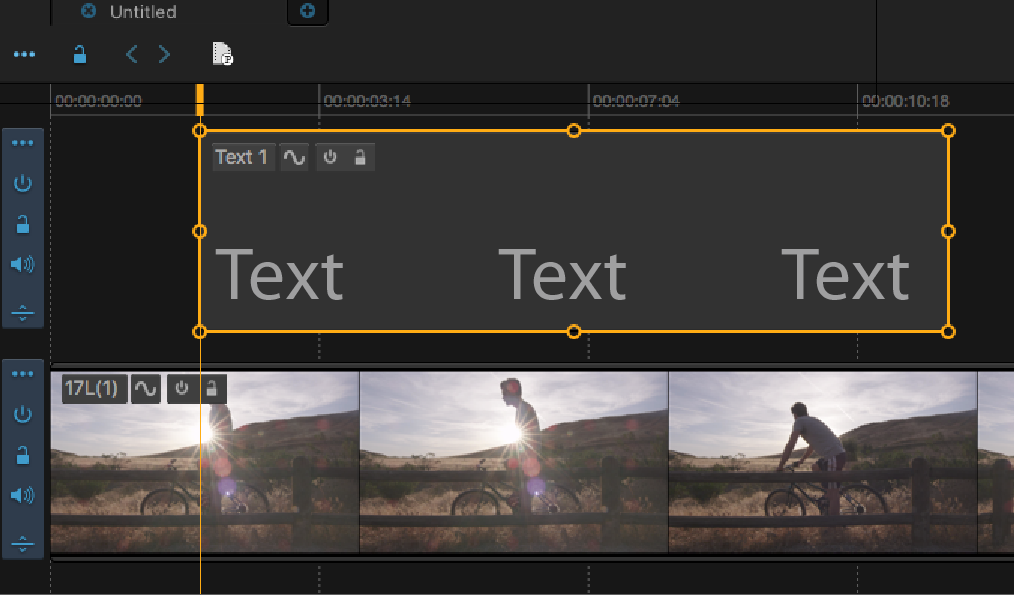This screenshot has height=595, width=1014.
Task: Click the bottom-left handle of Text 1 clip
Action: [x=200, y=332]
